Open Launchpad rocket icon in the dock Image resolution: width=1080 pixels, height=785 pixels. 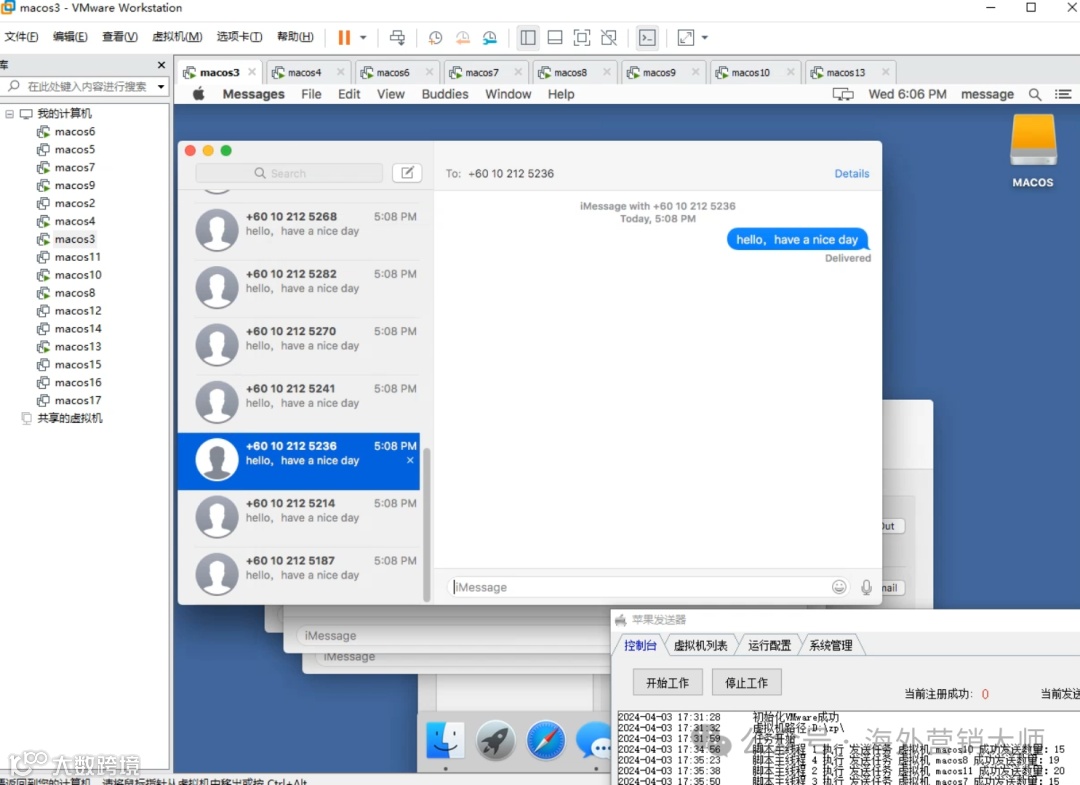495,741
